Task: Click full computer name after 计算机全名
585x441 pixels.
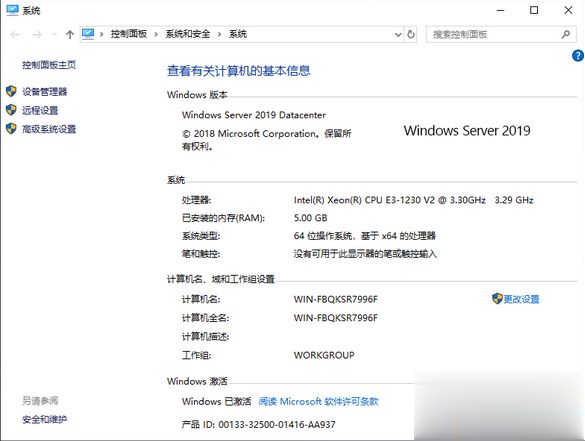Action: pyautogui.click(x=336, y=318)
